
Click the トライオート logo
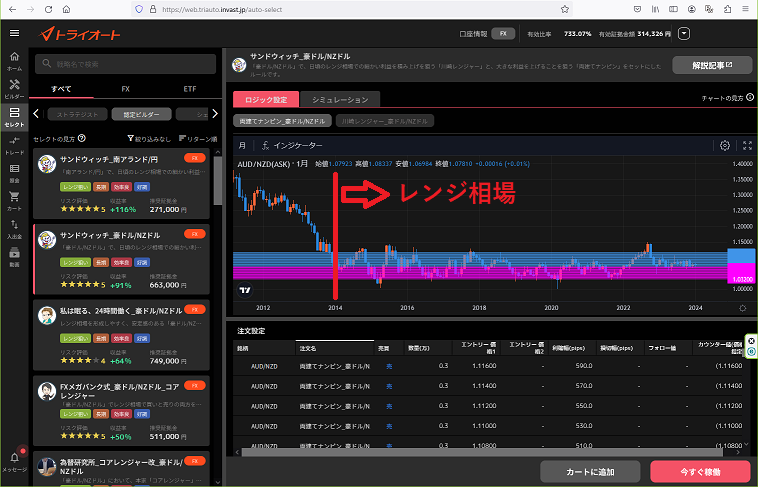coord(79,34)
